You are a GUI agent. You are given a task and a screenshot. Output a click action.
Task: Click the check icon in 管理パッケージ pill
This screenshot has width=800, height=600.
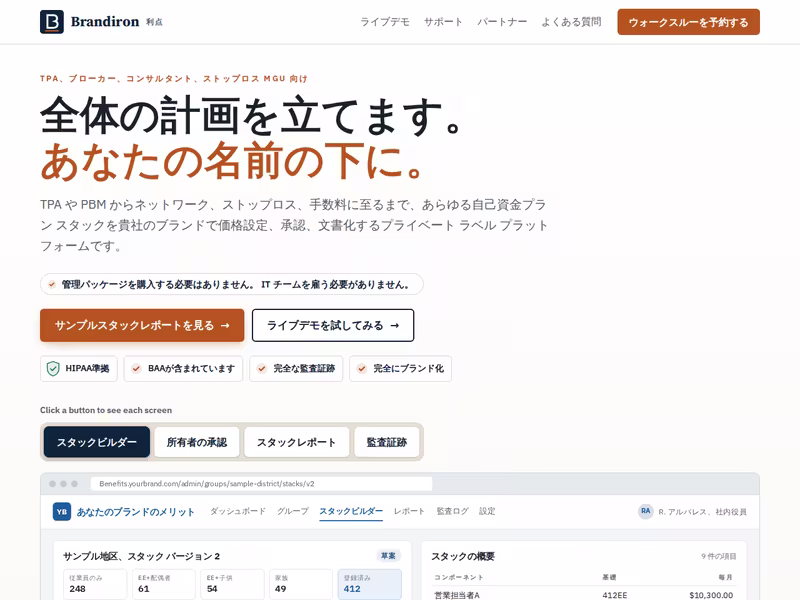[x=52, y=284]
